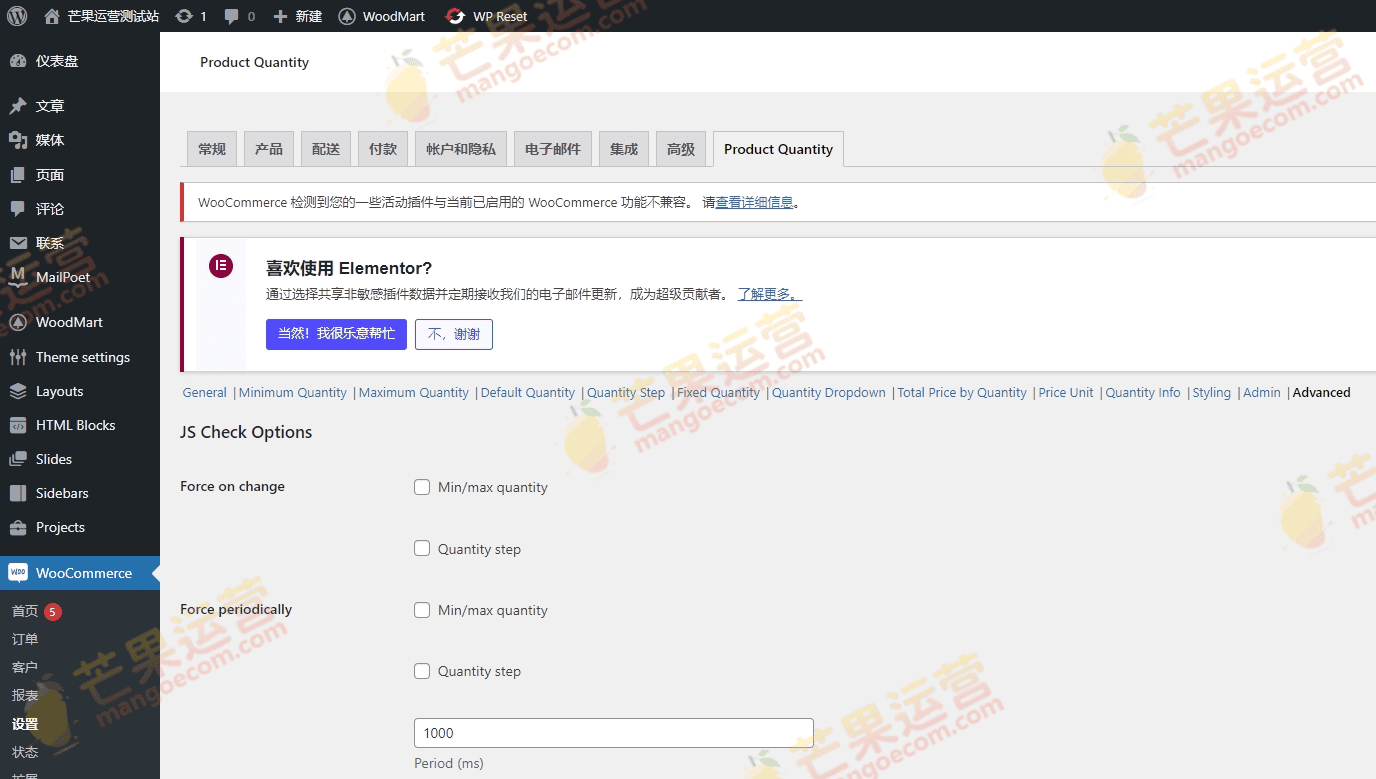Expand the Theme settings sidebar menu

[82, 357]
